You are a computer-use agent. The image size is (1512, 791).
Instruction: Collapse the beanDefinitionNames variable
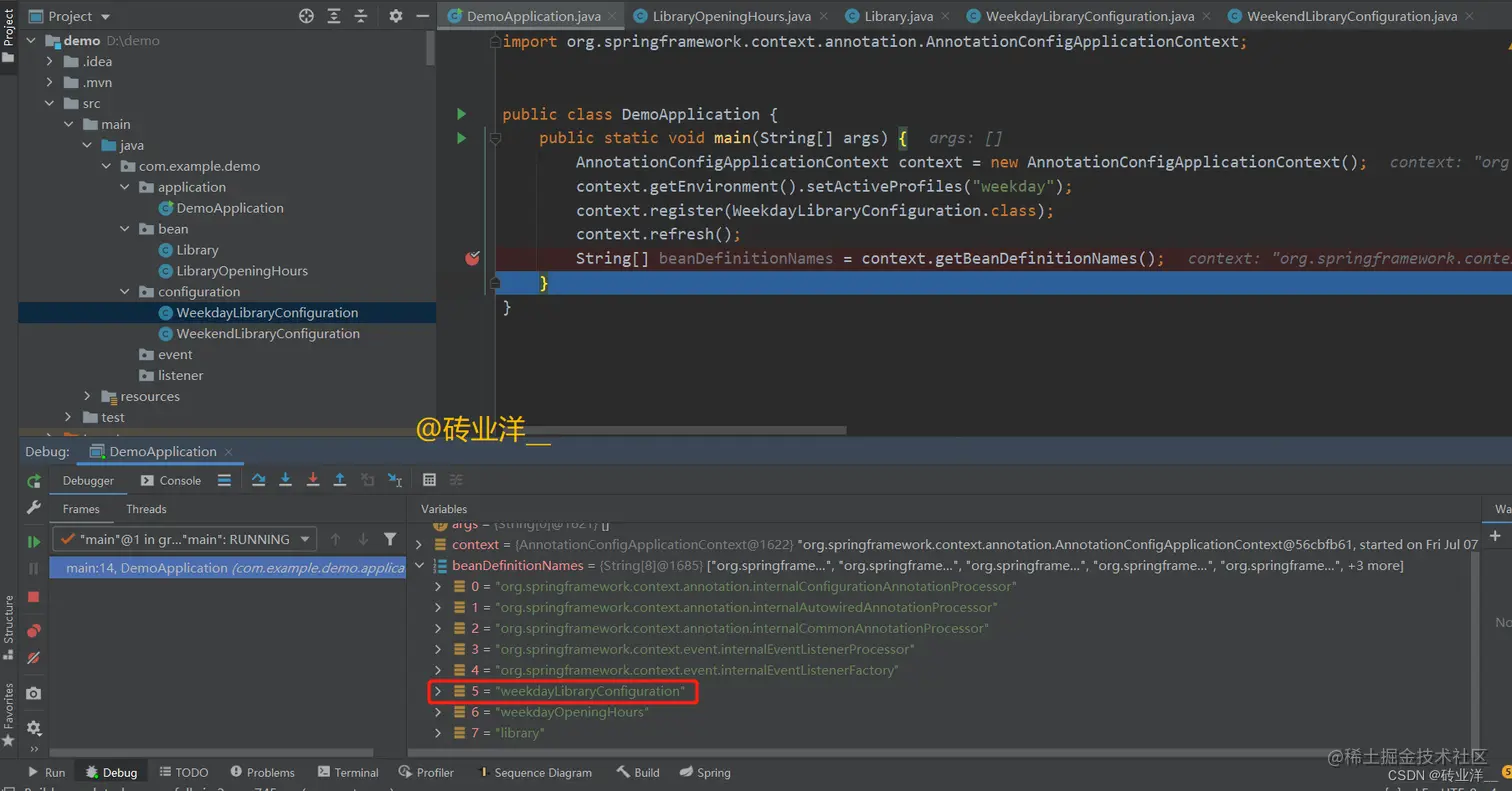click(419, 566)
